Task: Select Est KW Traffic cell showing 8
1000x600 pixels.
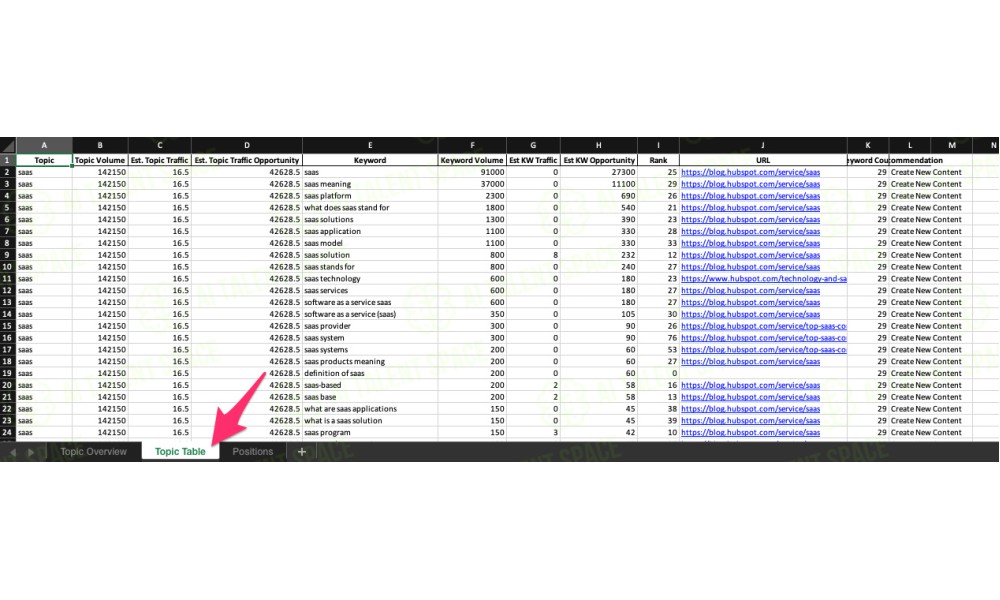Action: coord(533,255)
